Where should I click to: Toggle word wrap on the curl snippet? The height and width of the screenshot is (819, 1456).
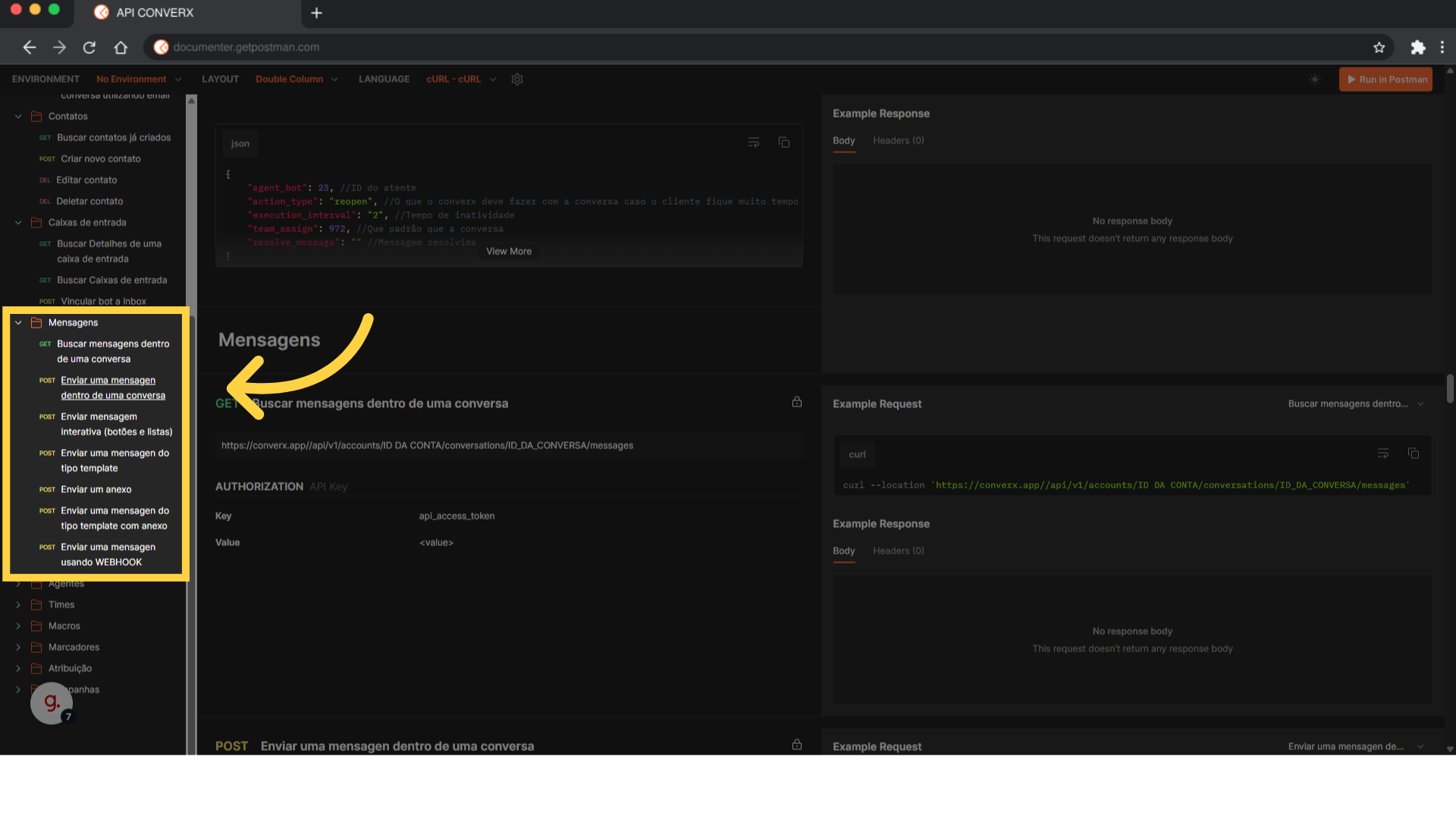tap(1383, 453)
